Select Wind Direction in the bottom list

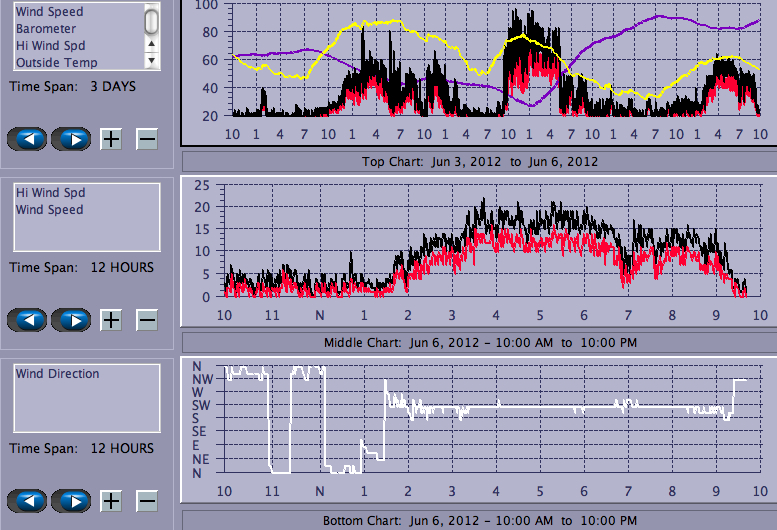[x=57, y=374]
